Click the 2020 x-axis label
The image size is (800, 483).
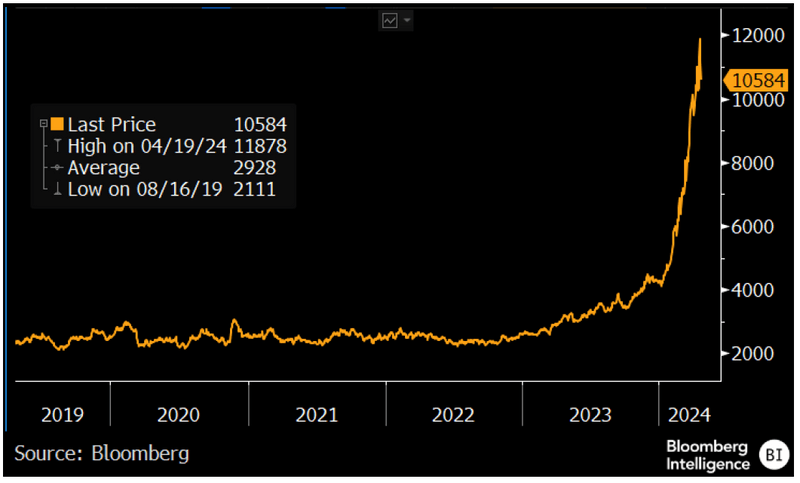(178, 415)
